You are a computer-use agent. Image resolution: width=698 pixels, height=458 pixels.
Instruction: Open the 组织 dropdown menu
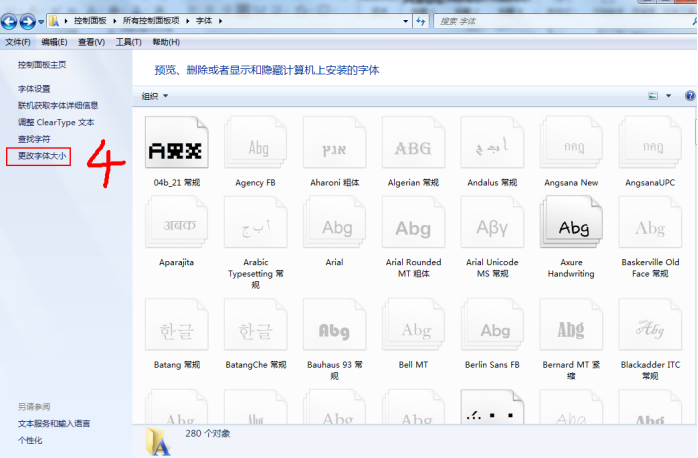(x=154, y=96)
